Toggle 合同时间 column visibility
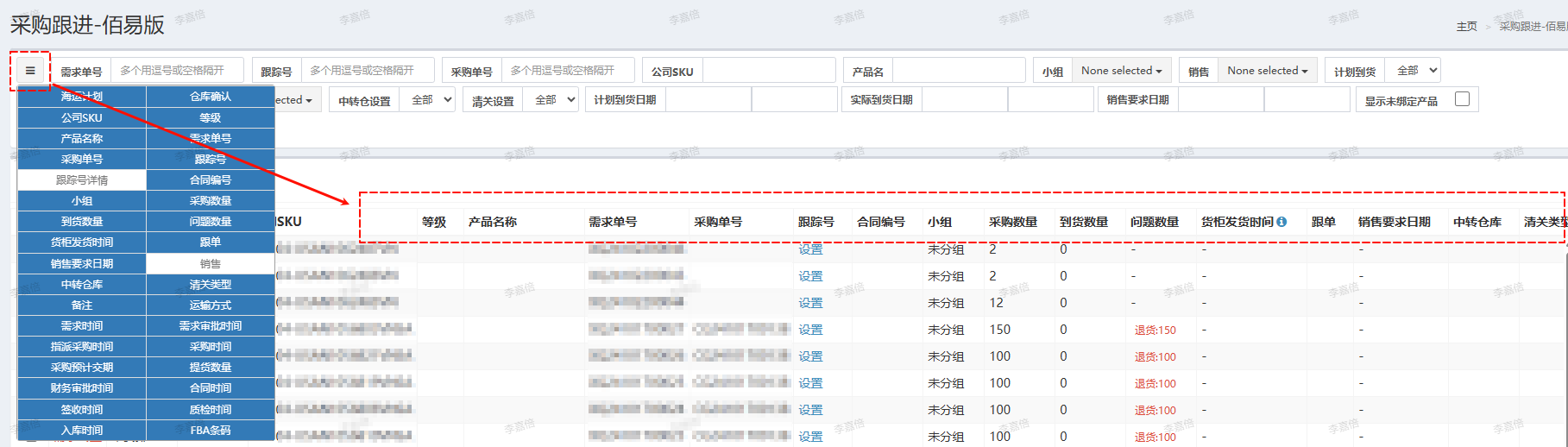This screenshot has width=1568, height=447. (x=211, y=388)
